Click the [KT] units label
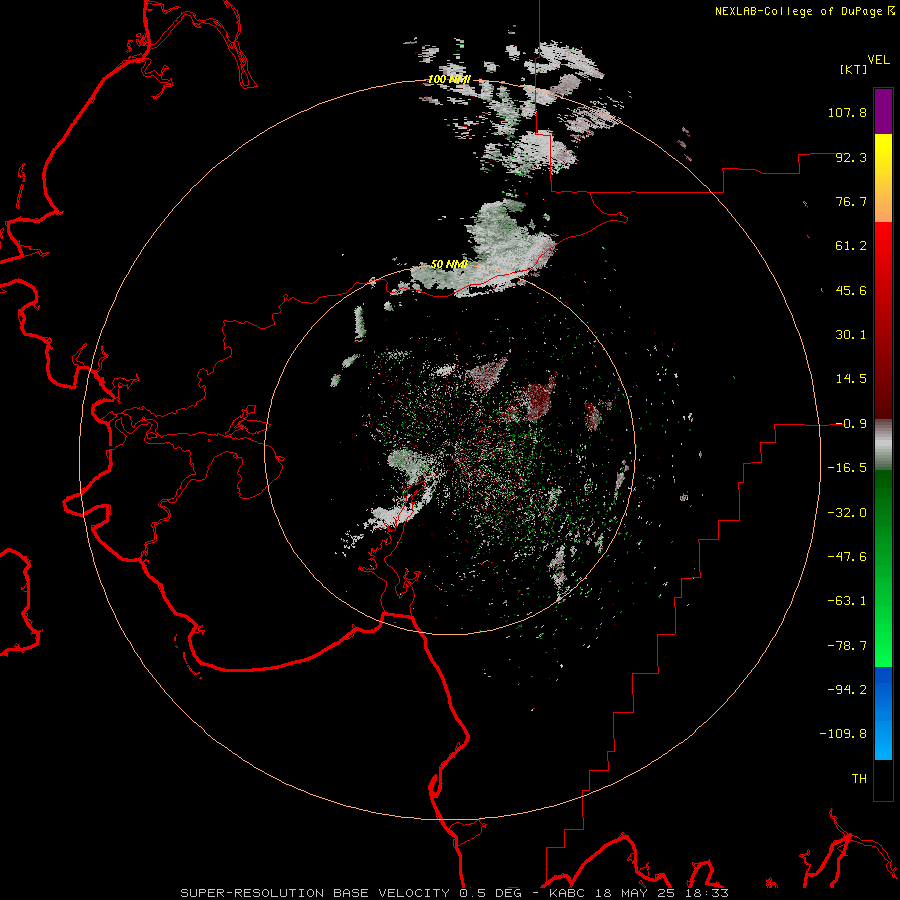Screen dimensions: 900x900 854,69
